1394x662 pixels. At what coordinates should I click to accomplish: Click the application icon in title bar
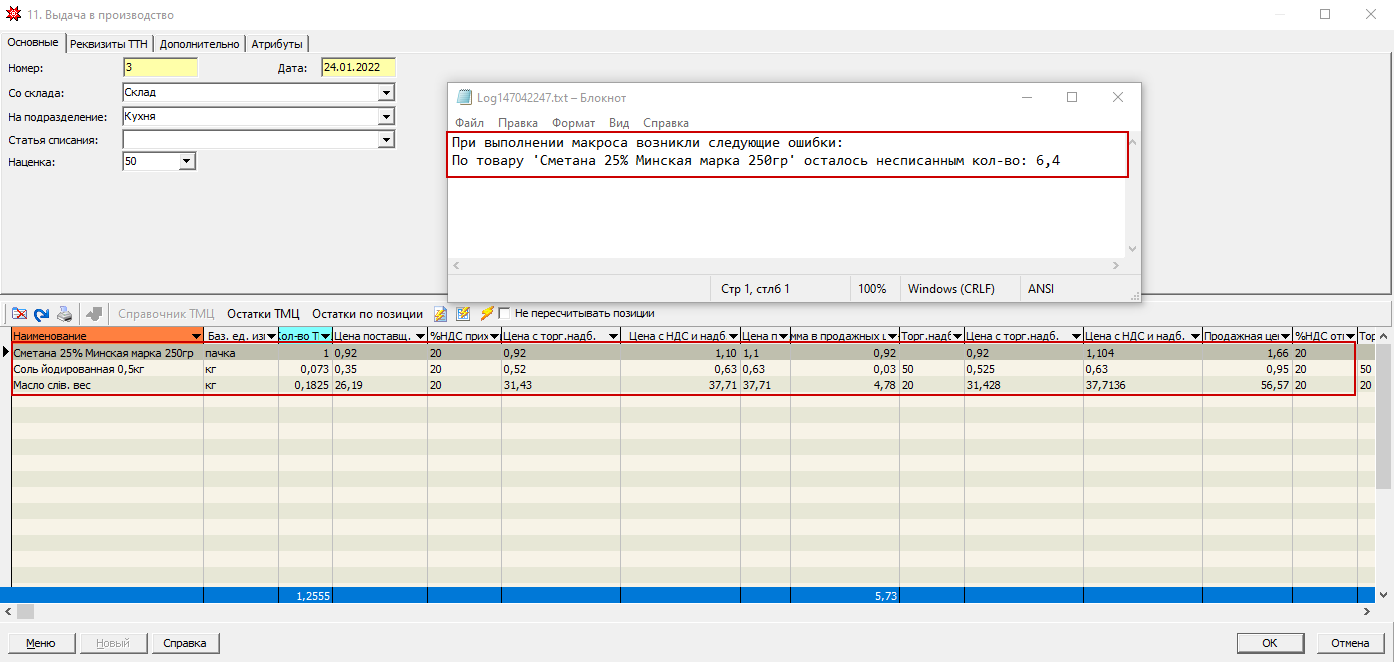[13, 14]
